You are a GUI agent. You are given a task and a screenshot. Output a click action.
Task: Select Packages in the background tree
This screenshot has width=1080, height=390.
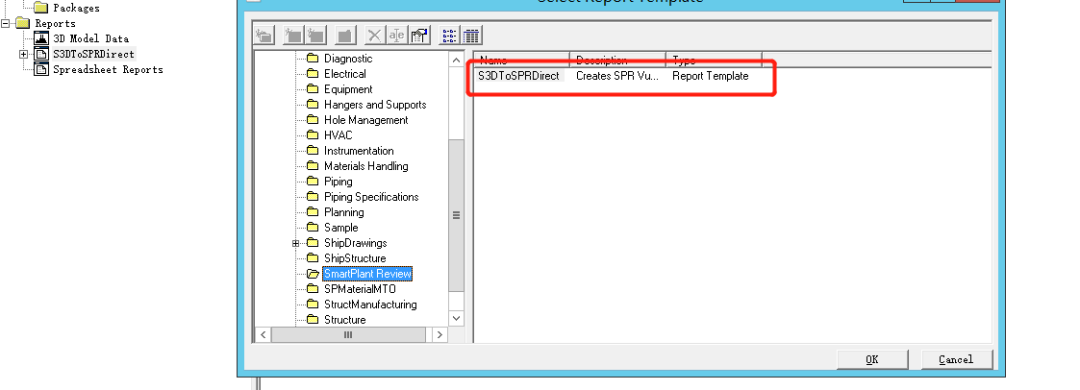76,8
